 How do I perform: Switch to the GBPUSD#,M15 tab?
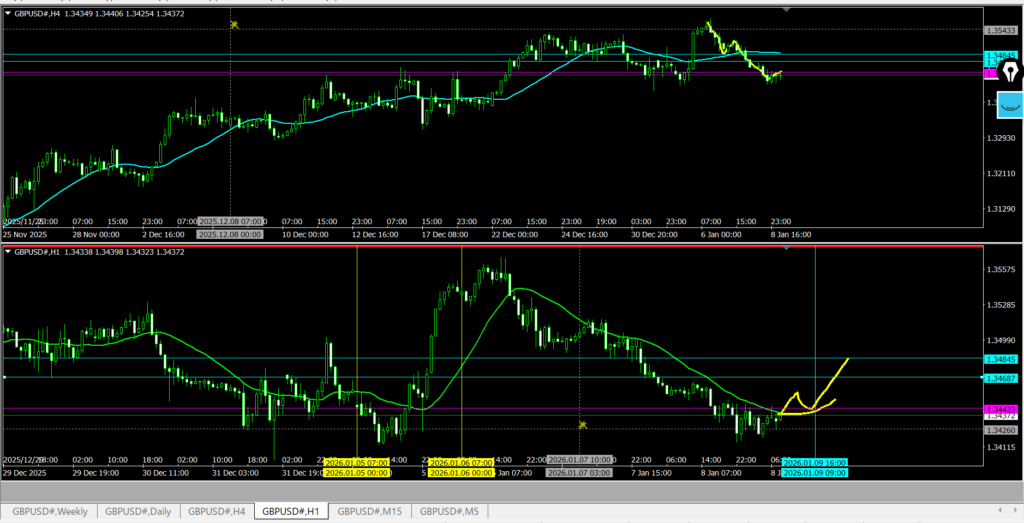click(369, 511)
